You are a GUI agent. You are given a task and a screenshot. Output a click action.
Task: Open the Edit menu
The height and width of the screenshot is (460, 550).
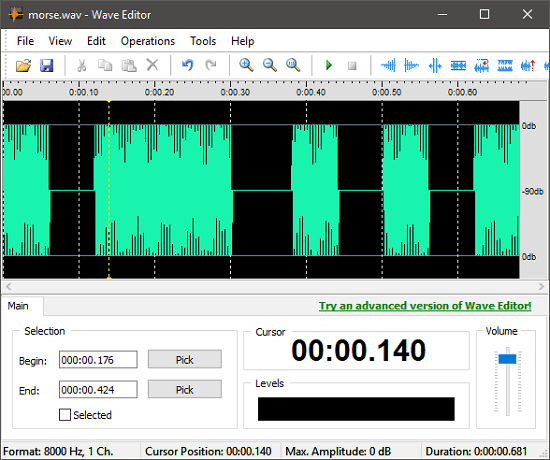[96, 41]
